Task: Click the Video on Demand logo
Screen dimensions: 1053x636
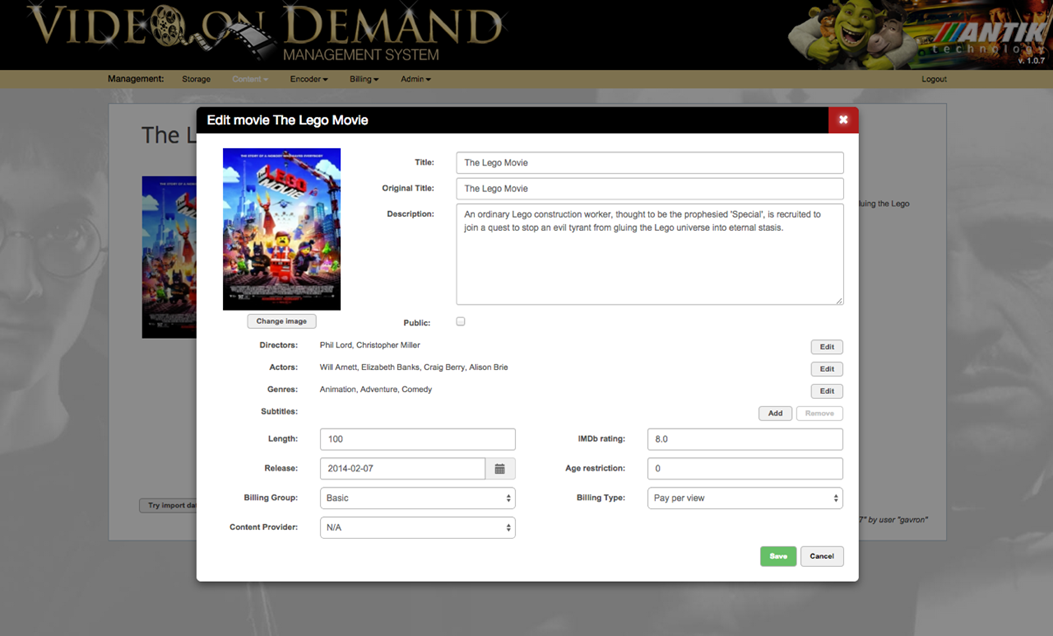Action: tap(265, 32)
